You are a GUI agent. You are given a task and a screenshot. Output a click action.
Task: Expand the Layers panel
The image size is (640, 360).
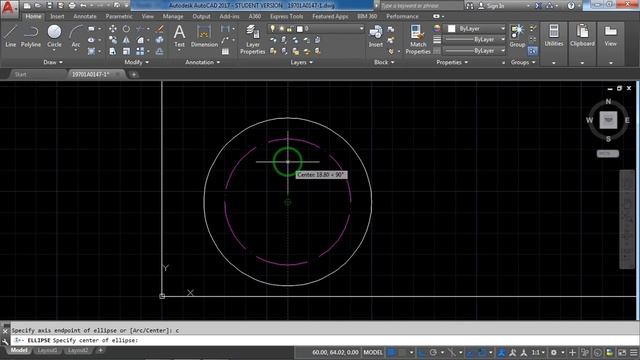[x=301, y=62]
